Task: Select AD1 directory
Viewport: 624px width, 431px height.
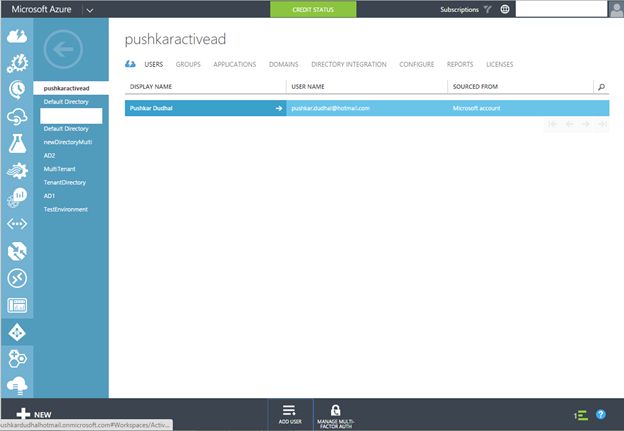Action: click(49, 196)
